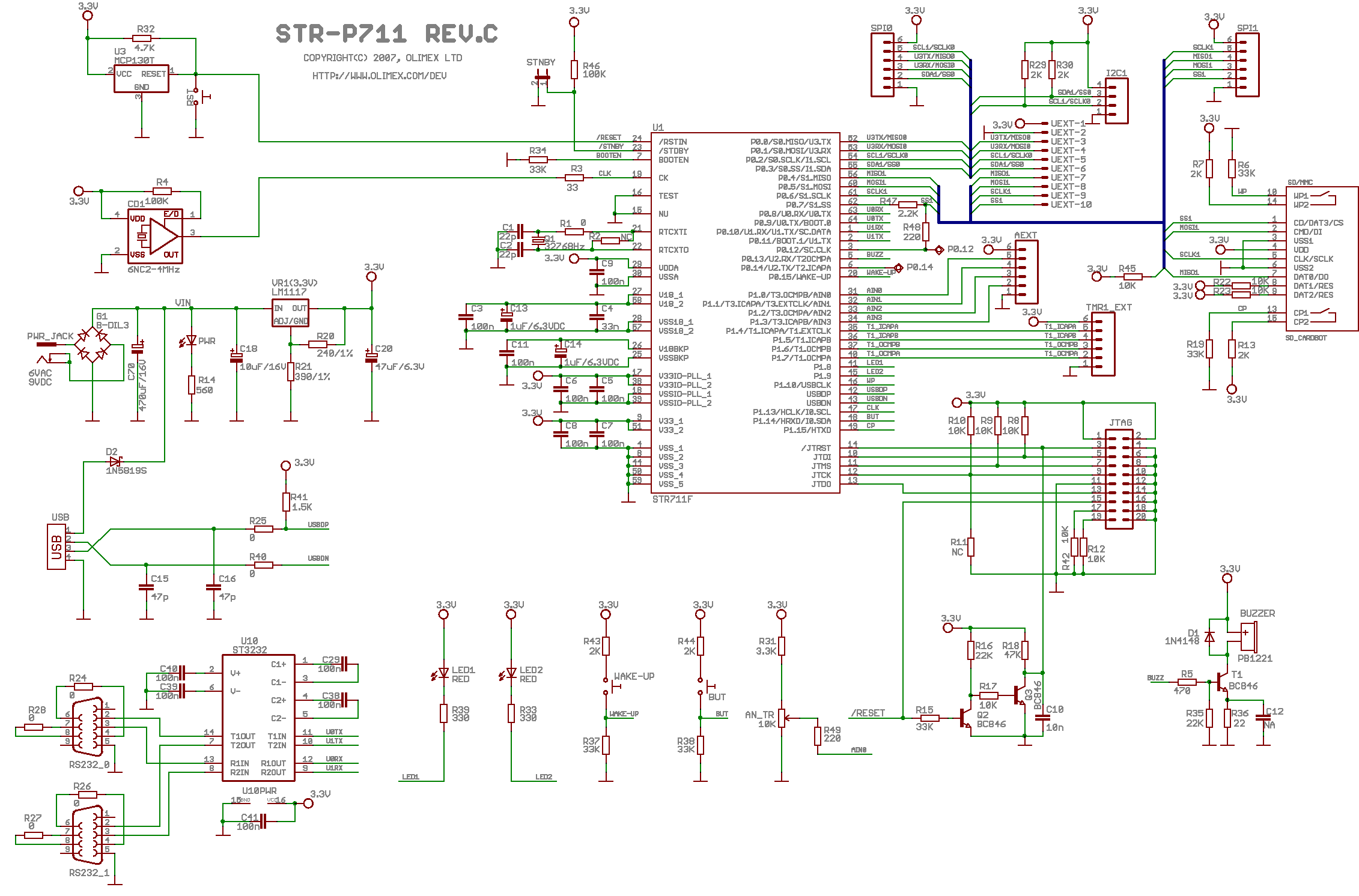This screenshot has height=896, width=1359.
Task: Click the T1 BC846 transistor
Action: pos(1222,682)
